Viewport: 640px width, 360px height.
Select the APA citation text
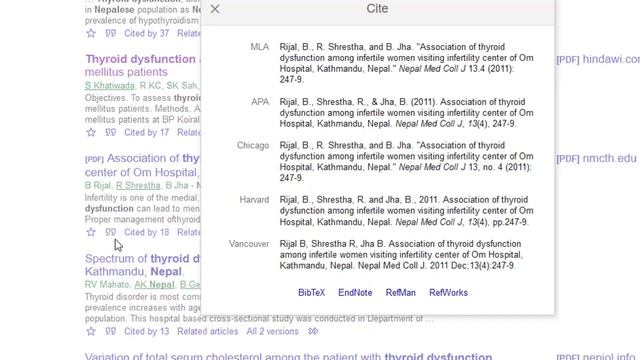tap(407, 113)
